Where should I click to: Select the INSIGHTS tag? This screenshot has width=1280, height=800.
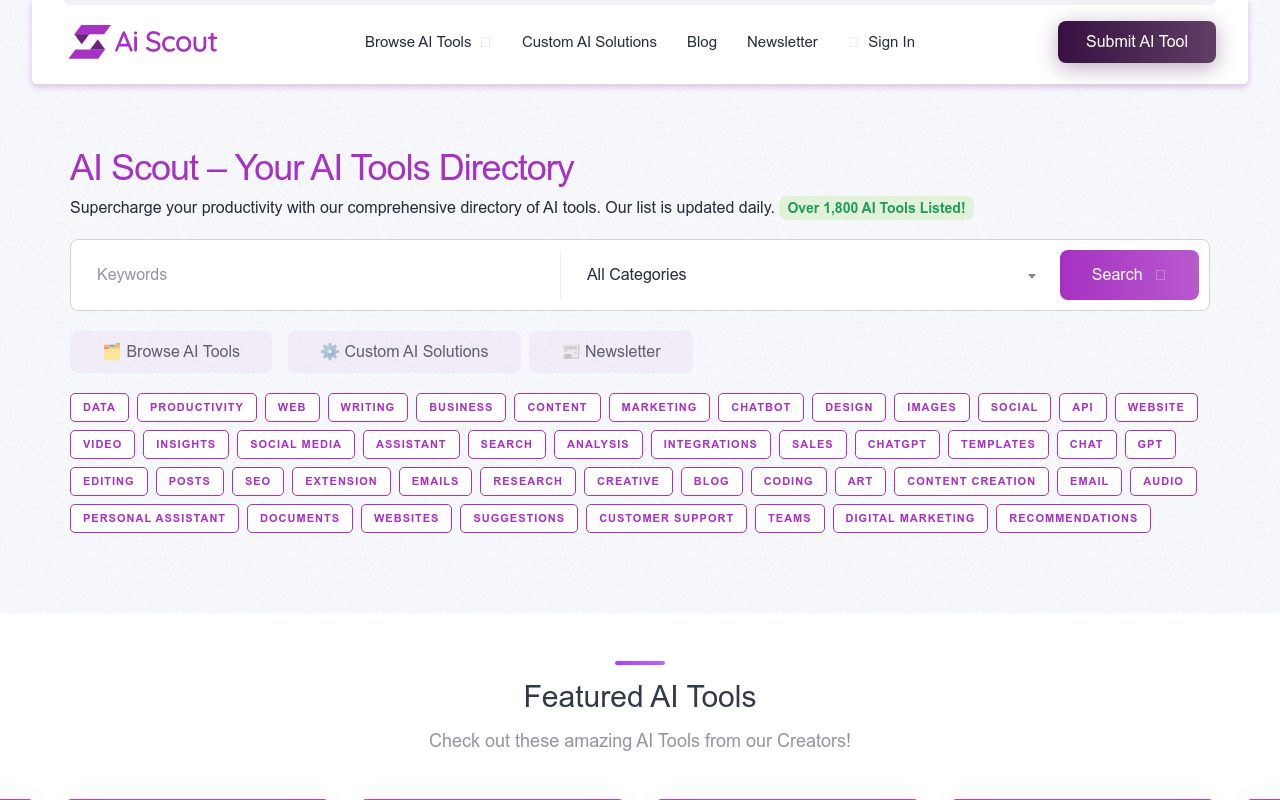186,444
